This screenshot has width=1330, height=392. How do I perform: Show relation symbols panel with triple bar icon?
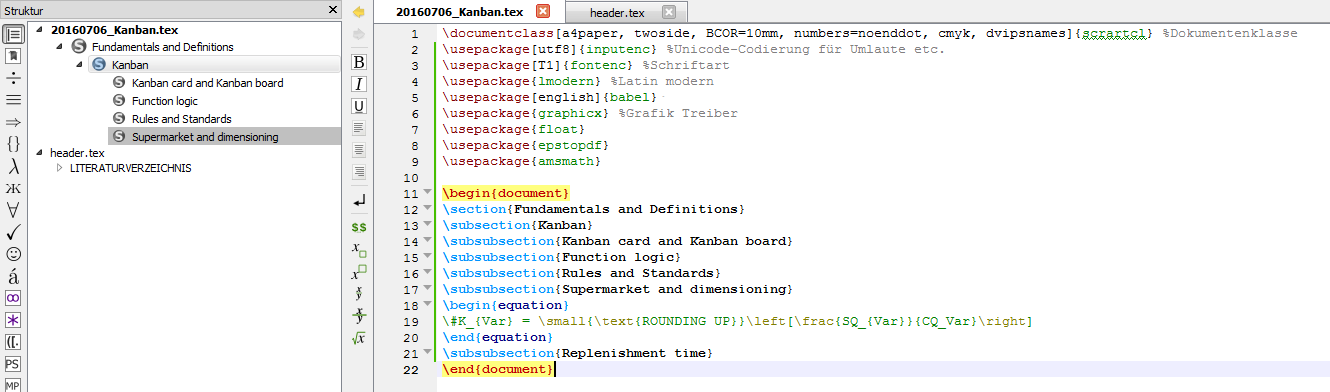pyautogui.click(x=14, y=99)
